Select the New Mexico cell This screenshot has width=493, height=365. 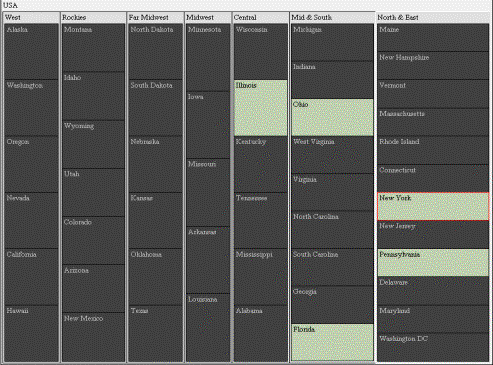(x=93, y=337)
